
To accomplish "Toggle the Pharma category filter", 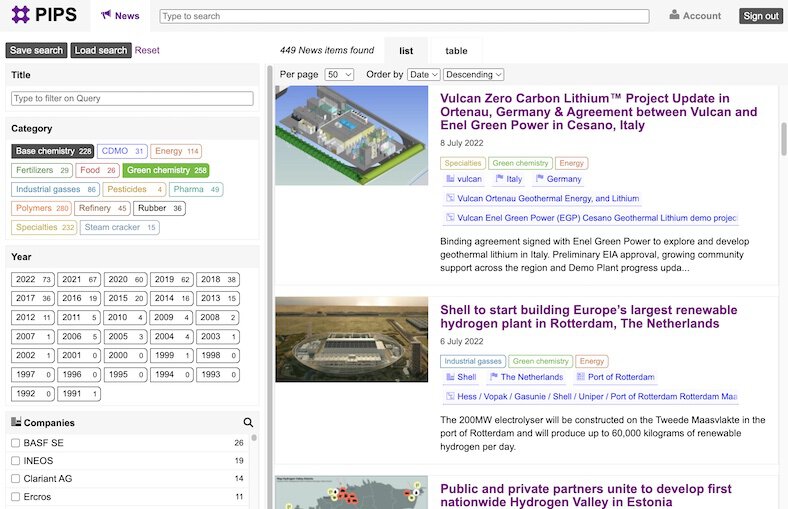I will [x=196, y=189].
